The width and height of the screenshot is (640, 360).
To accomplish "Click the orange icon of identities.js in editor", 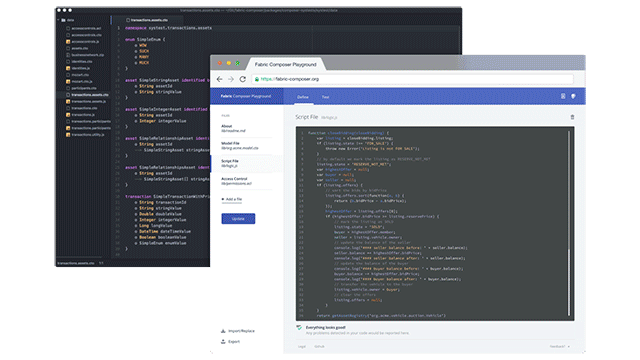I will (x=68, y=68).
